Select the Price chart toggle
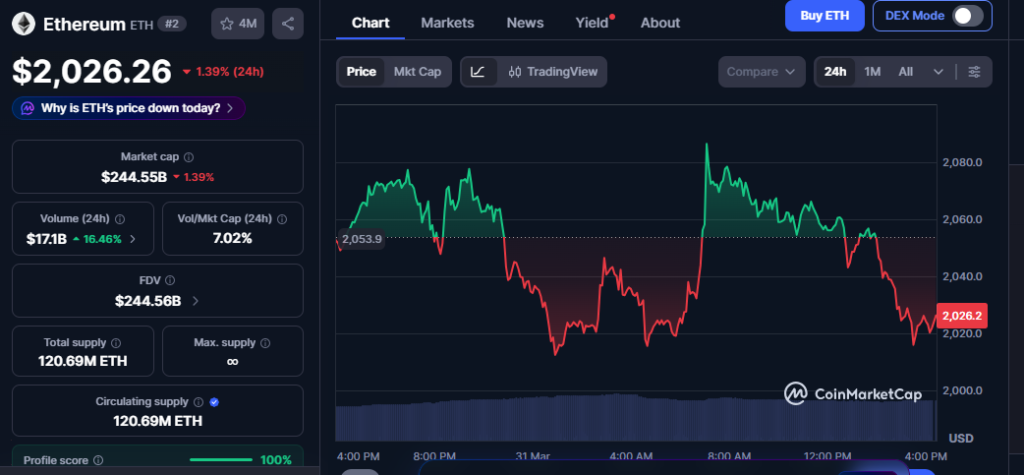Image resolution: width=1024 pixels, height=475 pixels. tap(361, 71)
